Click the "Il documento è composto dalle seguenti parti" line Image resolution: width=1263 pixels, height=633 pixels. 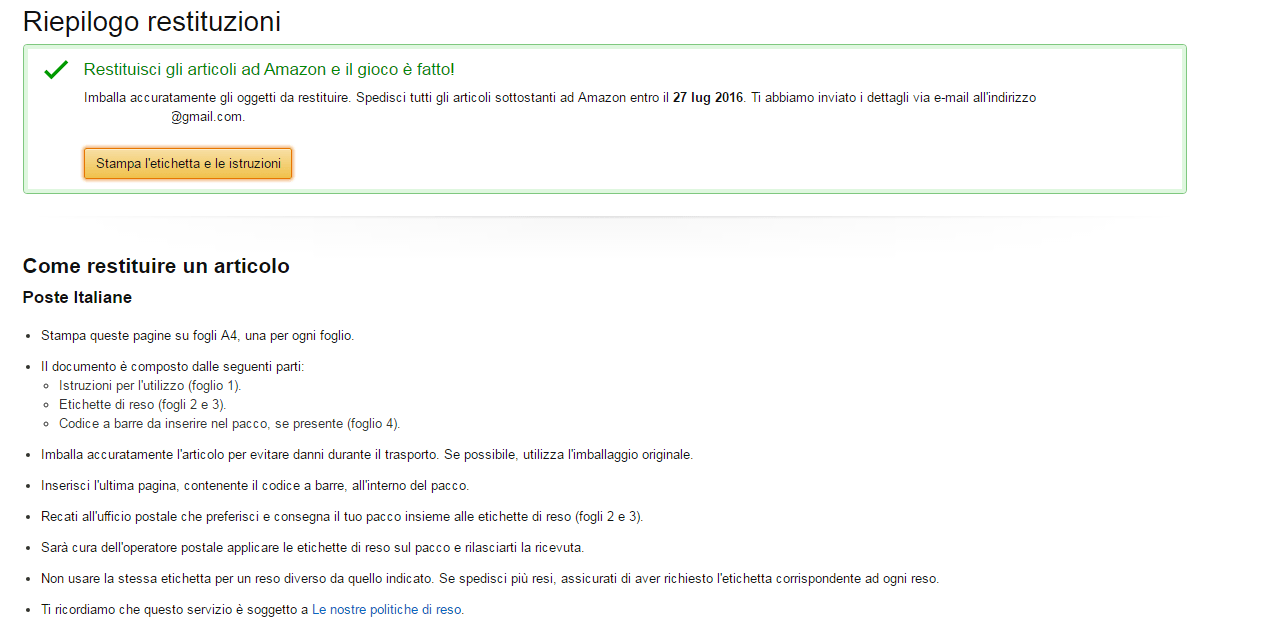pos(172,367)
